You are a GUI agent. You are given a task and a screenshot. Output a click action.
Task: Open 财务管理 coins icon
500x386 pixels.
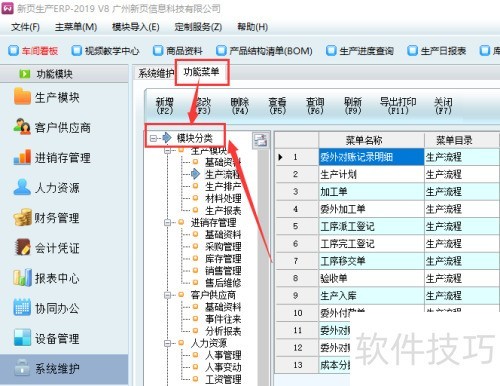22,217
